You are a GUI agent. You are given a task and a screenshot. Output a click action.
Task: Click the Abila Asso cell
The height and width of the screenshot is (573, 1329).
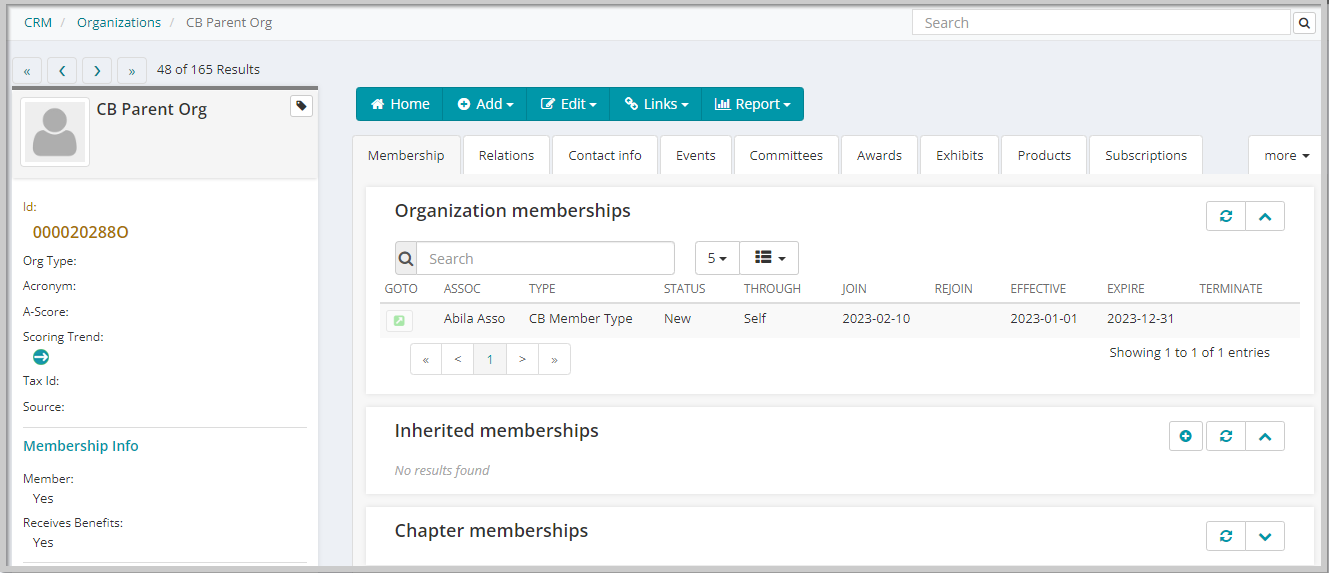pos(474,319)
